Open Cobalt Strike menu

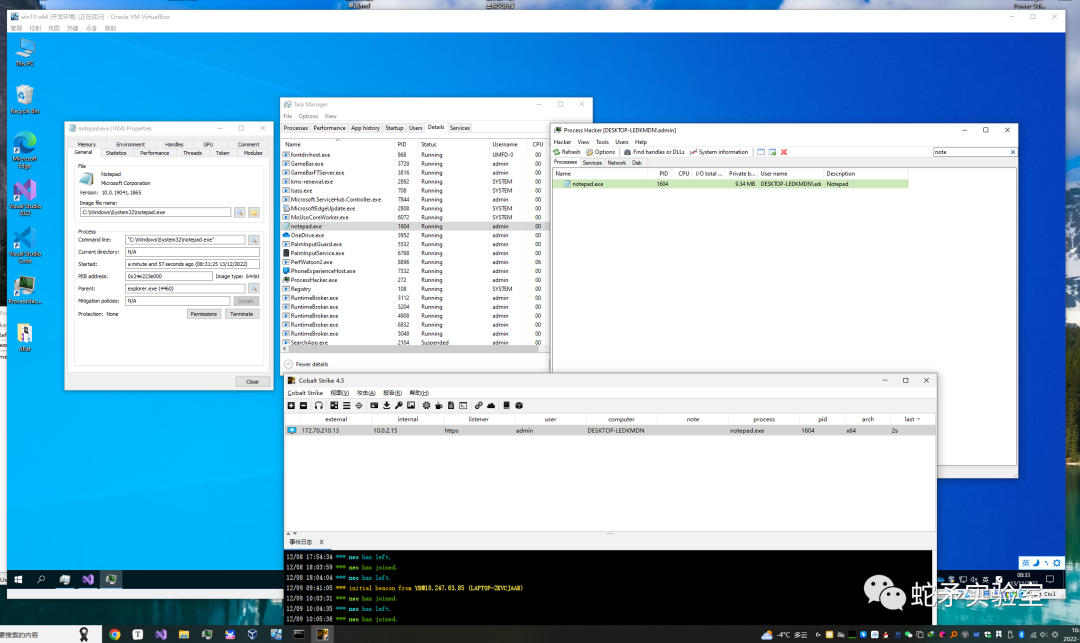point(304,393)
